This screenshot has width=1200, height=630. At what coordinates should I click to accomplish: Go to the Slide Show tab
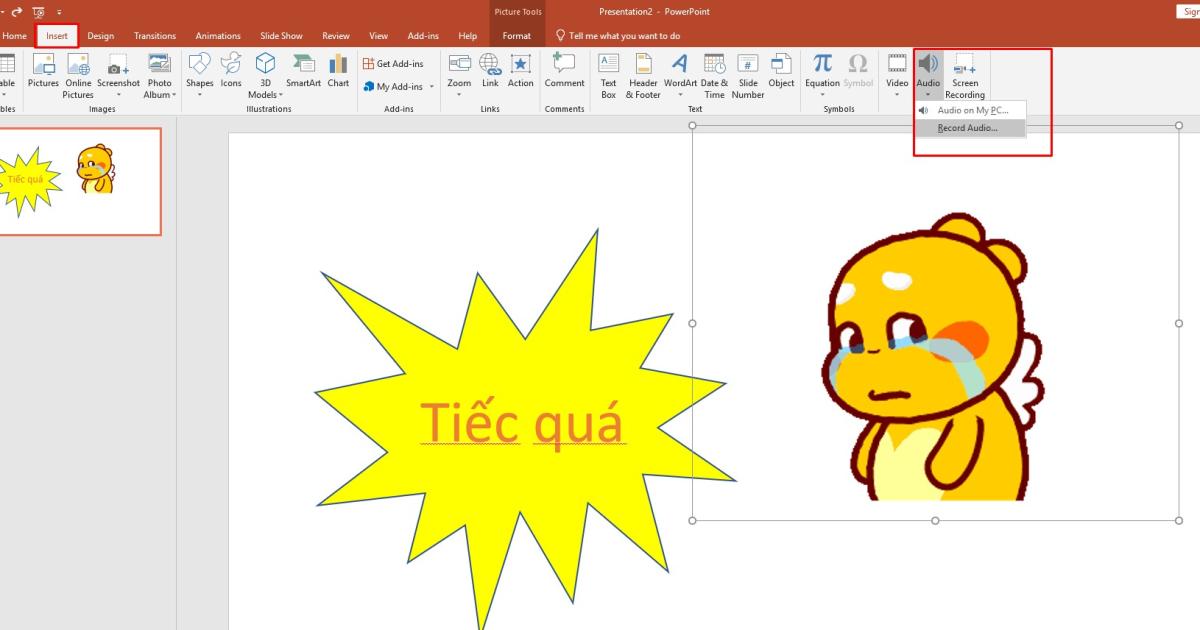point(282,36)
